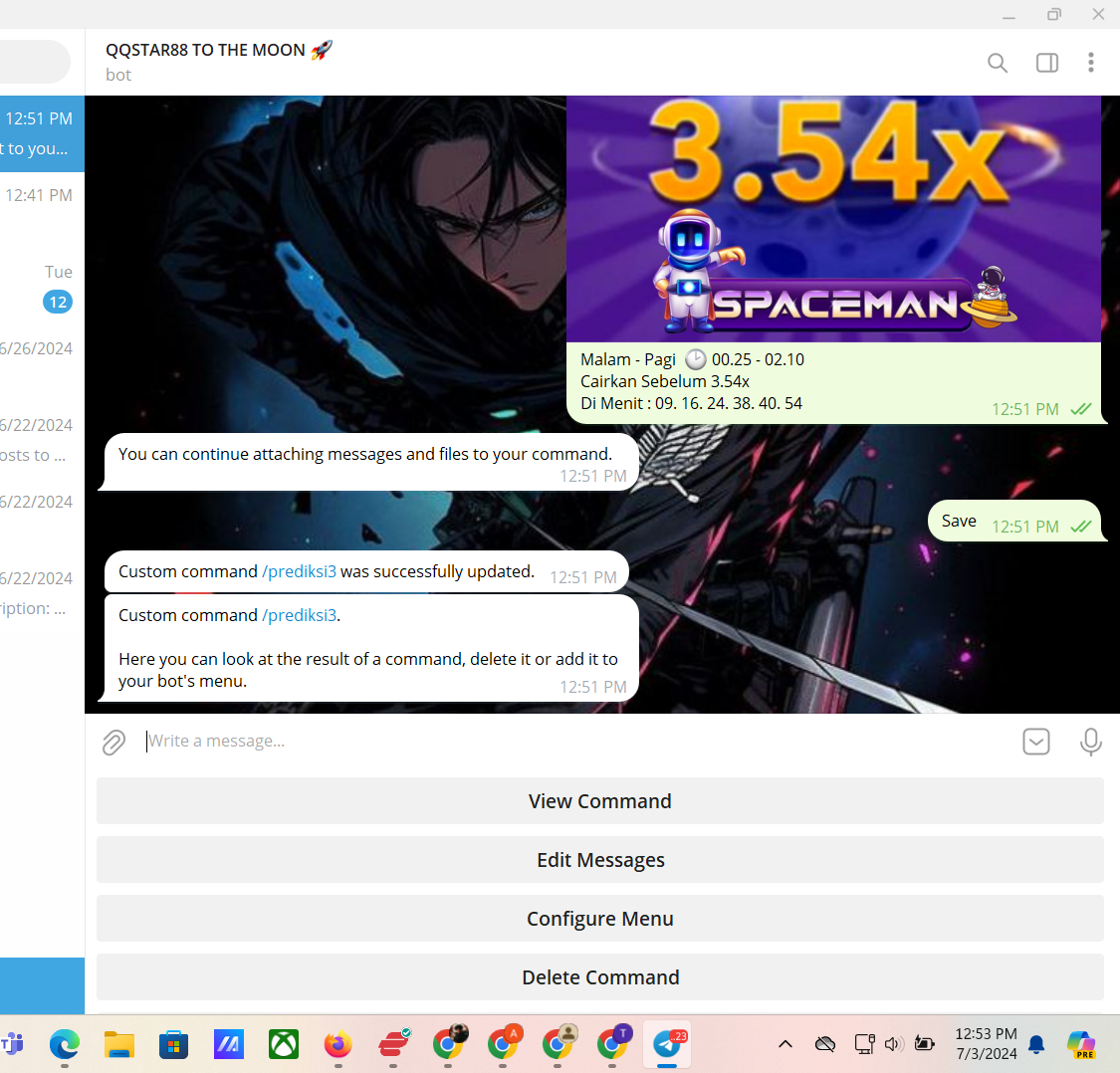Click the Delete Command button

[600, 976]
